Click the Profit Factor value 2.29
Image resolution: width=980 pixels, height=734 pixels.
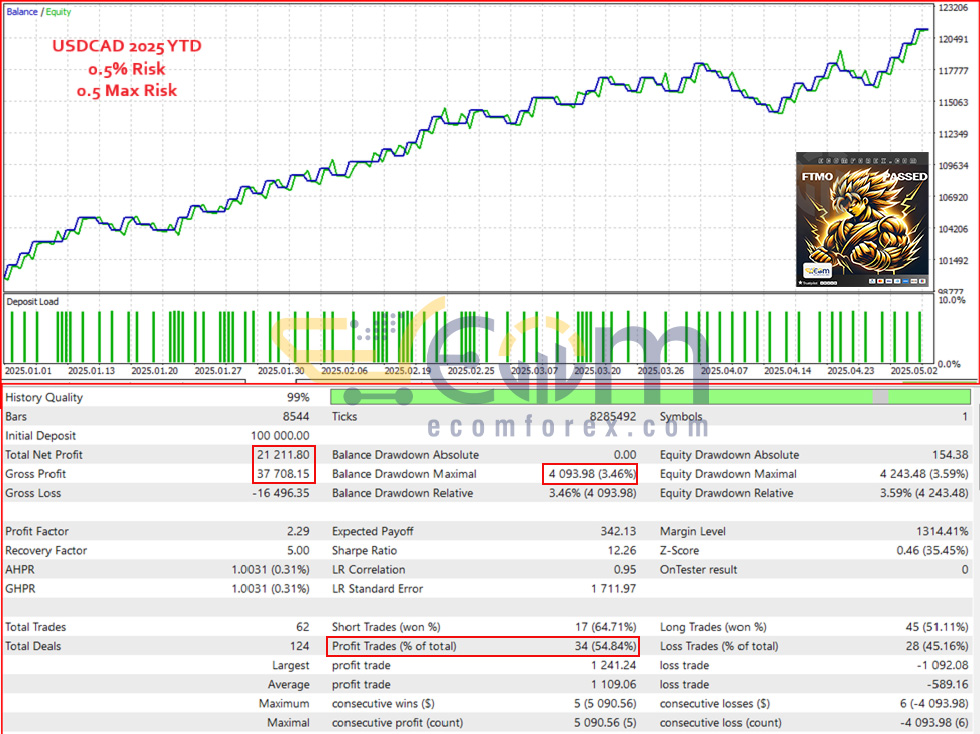[298, 531]
